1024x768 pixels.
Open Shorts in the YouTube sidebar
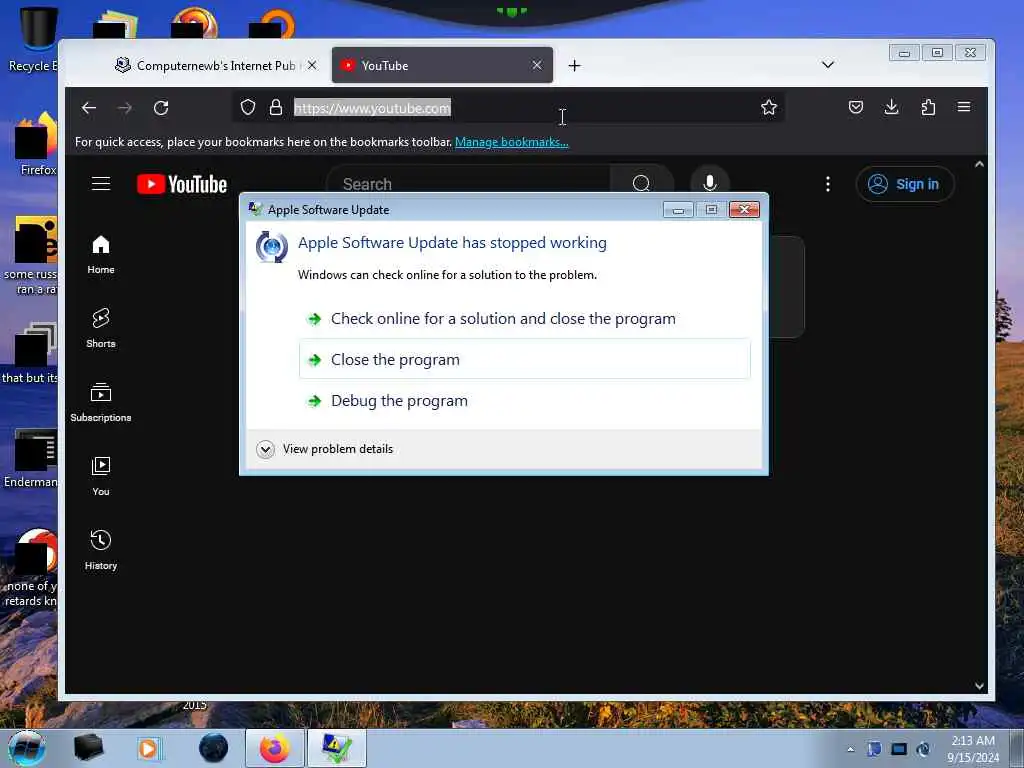(x=101, y=328)
